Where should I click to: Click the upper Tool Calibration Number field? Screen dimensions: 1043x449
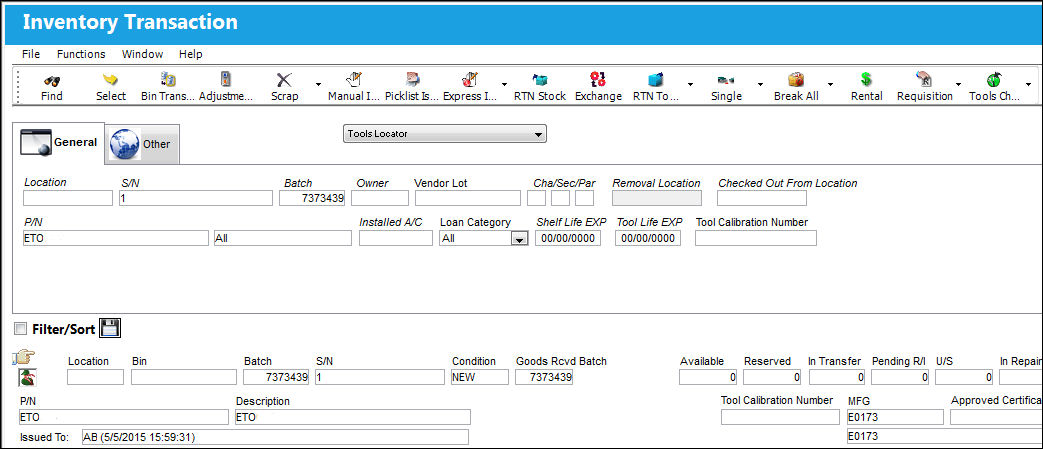[756, 238]
